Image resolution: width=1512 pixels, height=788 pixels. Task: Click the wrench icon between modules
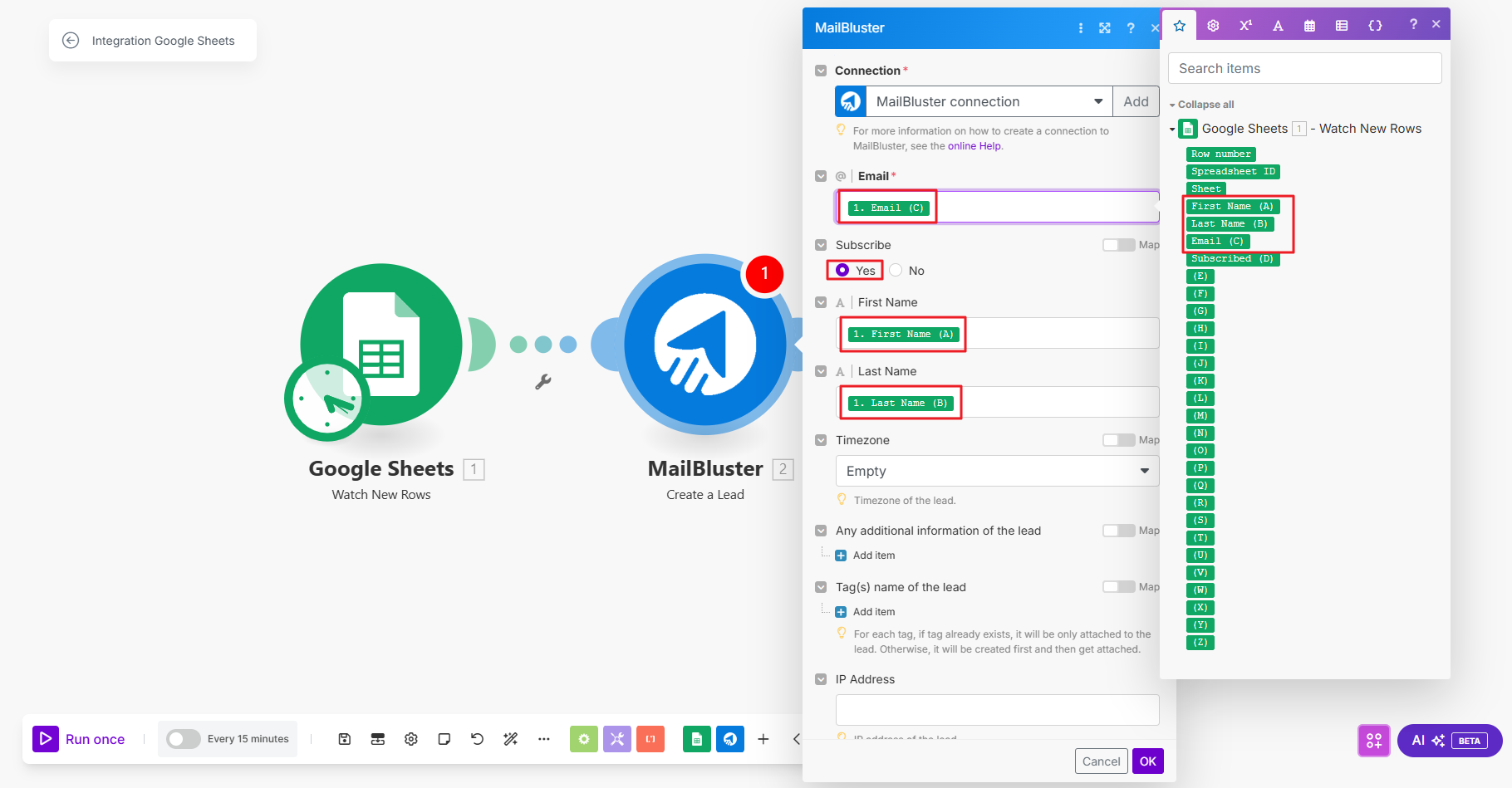pos(543,382)
